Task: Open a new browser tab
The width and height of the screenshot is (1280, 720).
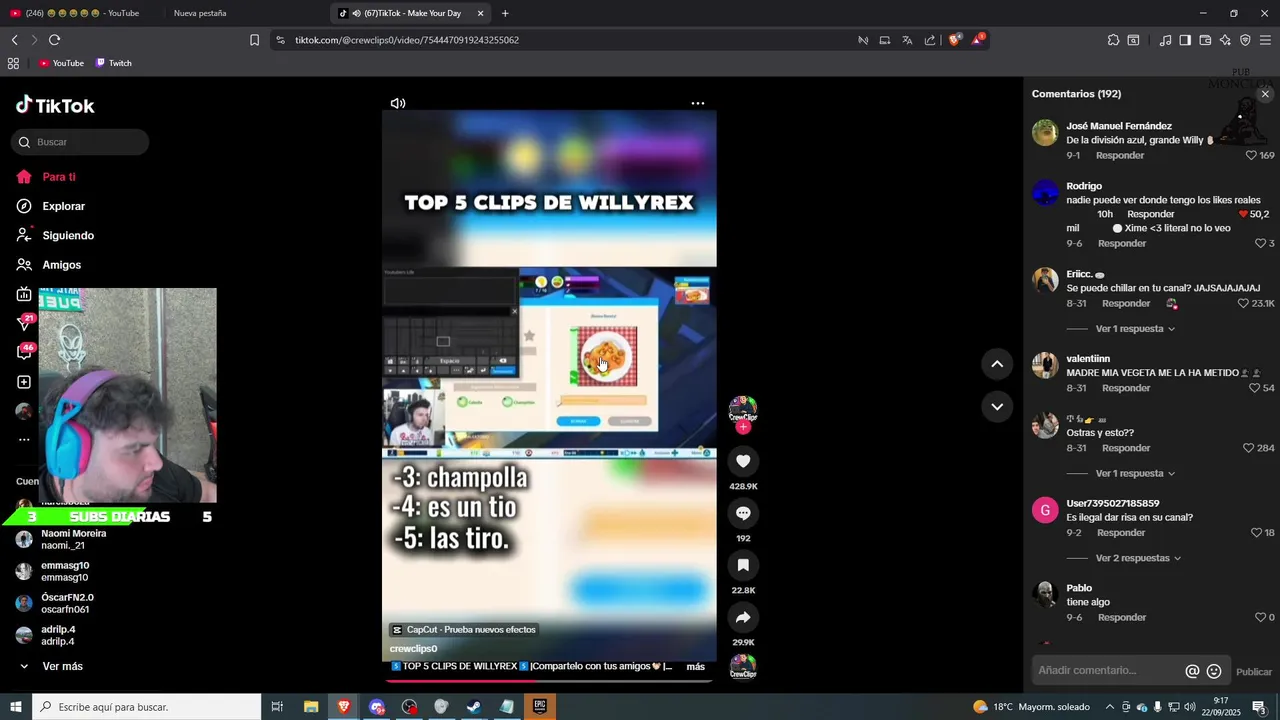Action: 505,13
